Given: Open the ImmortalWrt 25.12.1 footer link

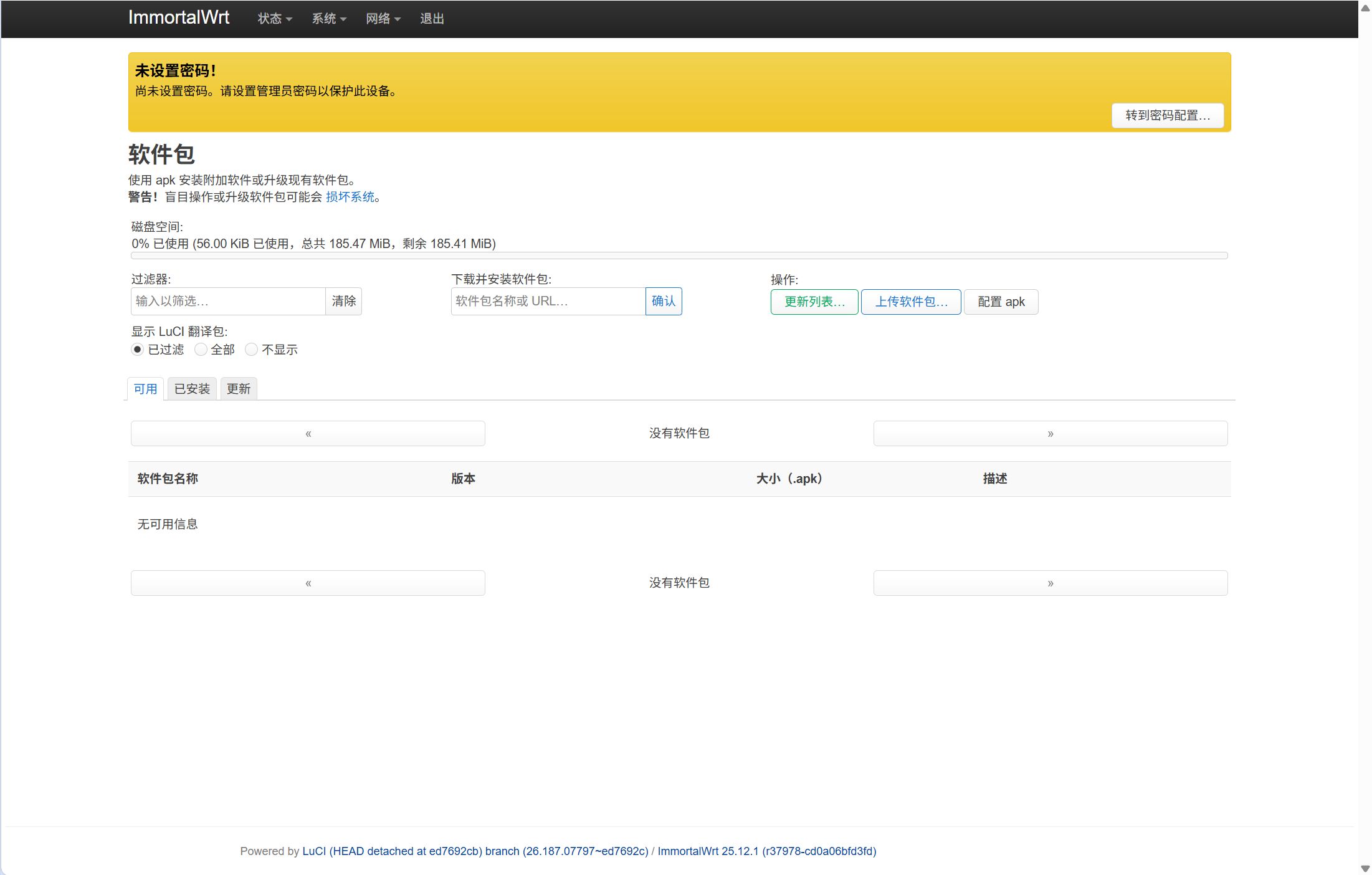Looking at the screenshot, I should pos(767,851).
